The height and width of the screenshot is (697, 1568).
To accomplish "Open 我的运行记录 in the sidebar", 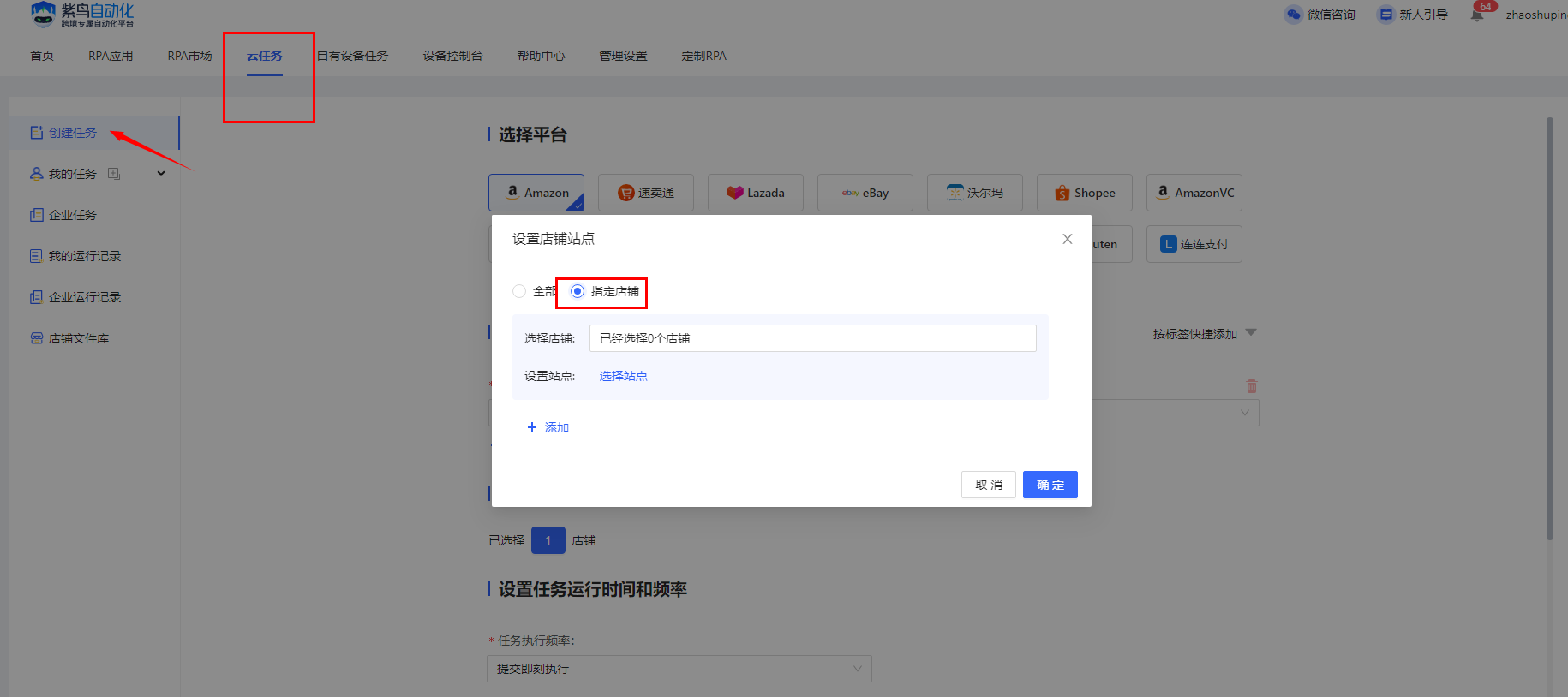I will (85, 256).
